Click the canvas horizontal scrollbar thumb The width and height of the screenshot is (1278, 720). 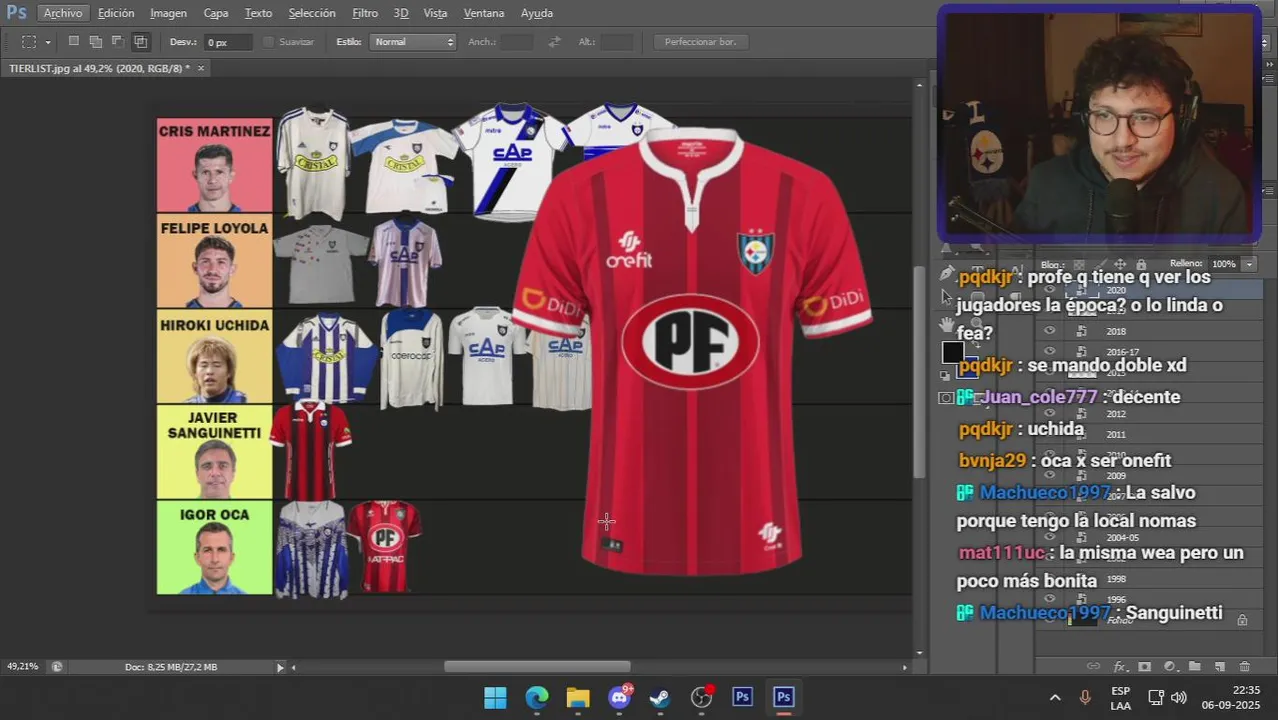(537, 667)
